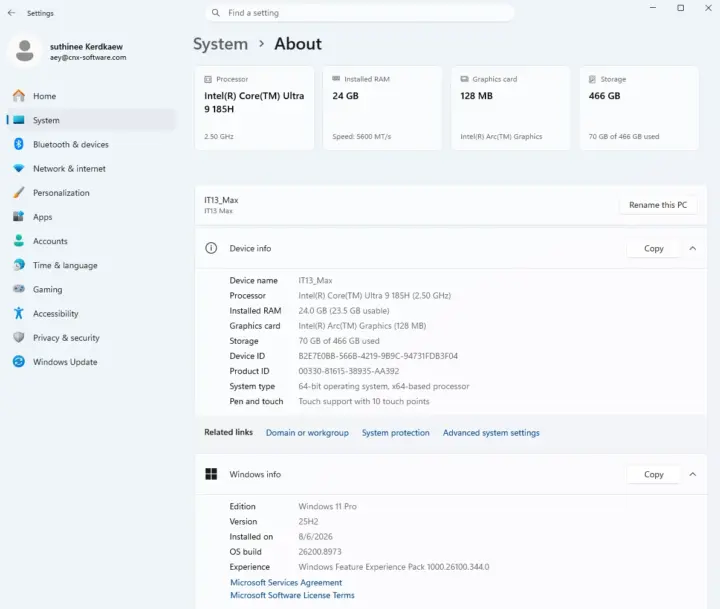Collapse the Device info section

[692, 248]
